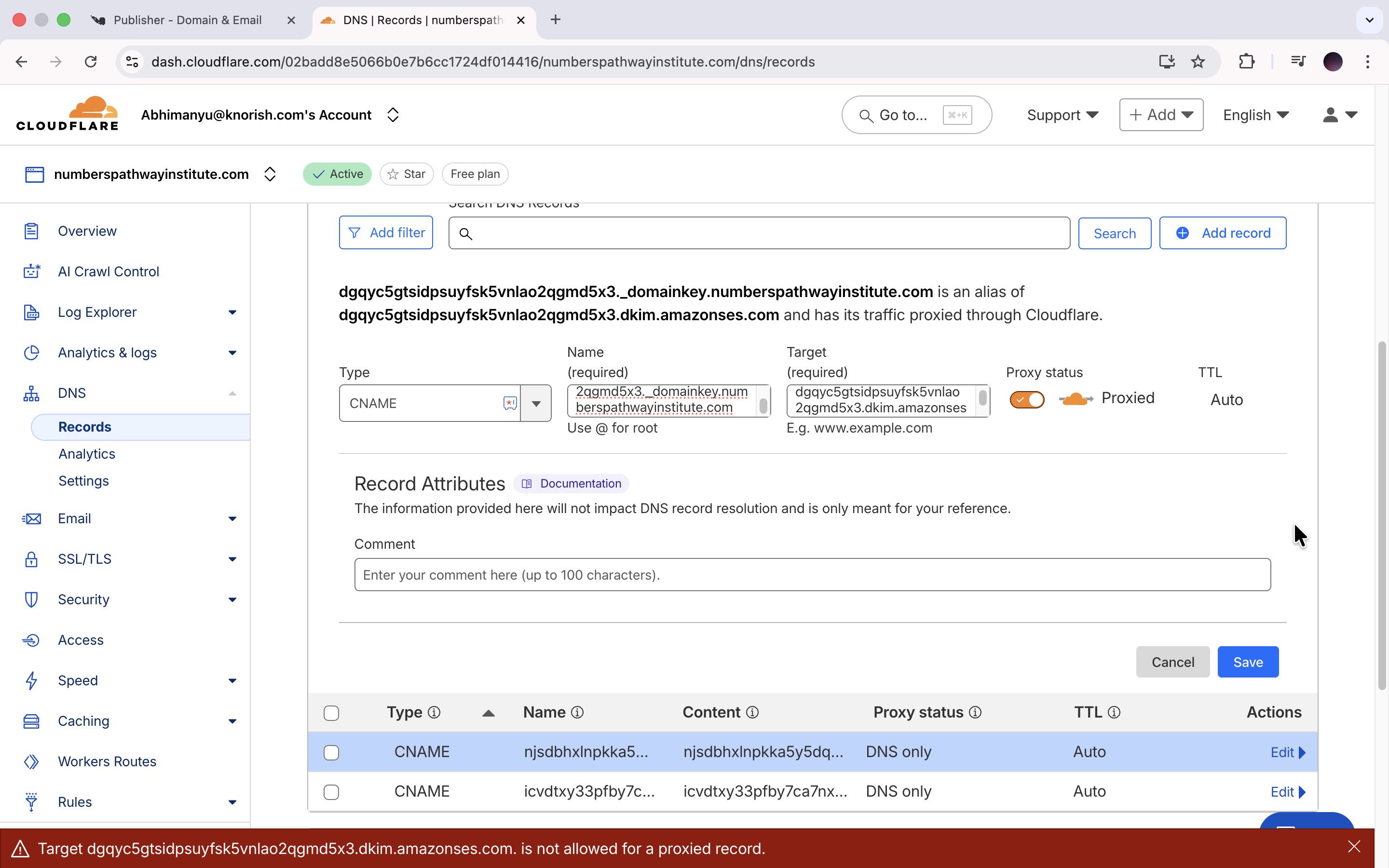Open the CNAME record type dropdown
This screenshot has width=1389, height=868.
tap(535, 404)
